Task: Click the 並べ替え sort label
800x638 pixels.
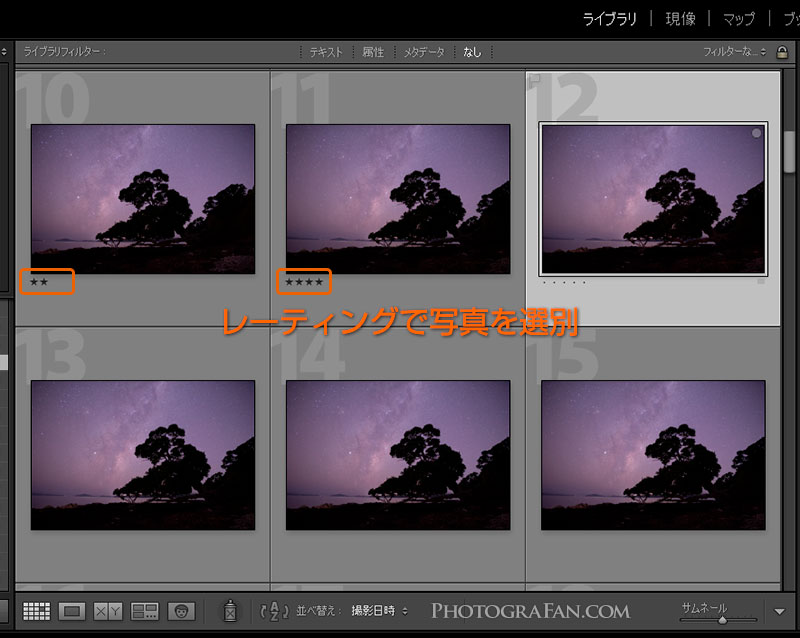Action: (318, 610)
